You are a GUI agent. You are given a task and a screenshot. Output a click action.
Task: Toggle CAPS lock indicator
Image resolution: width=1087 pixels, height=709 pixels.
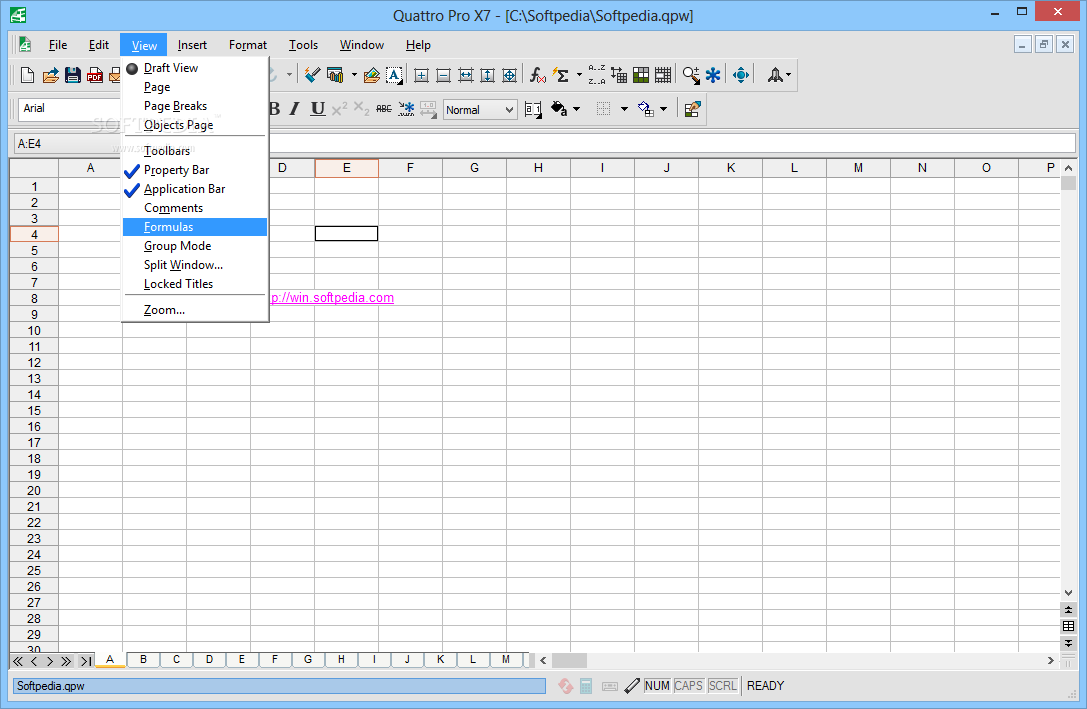point(688,685)
